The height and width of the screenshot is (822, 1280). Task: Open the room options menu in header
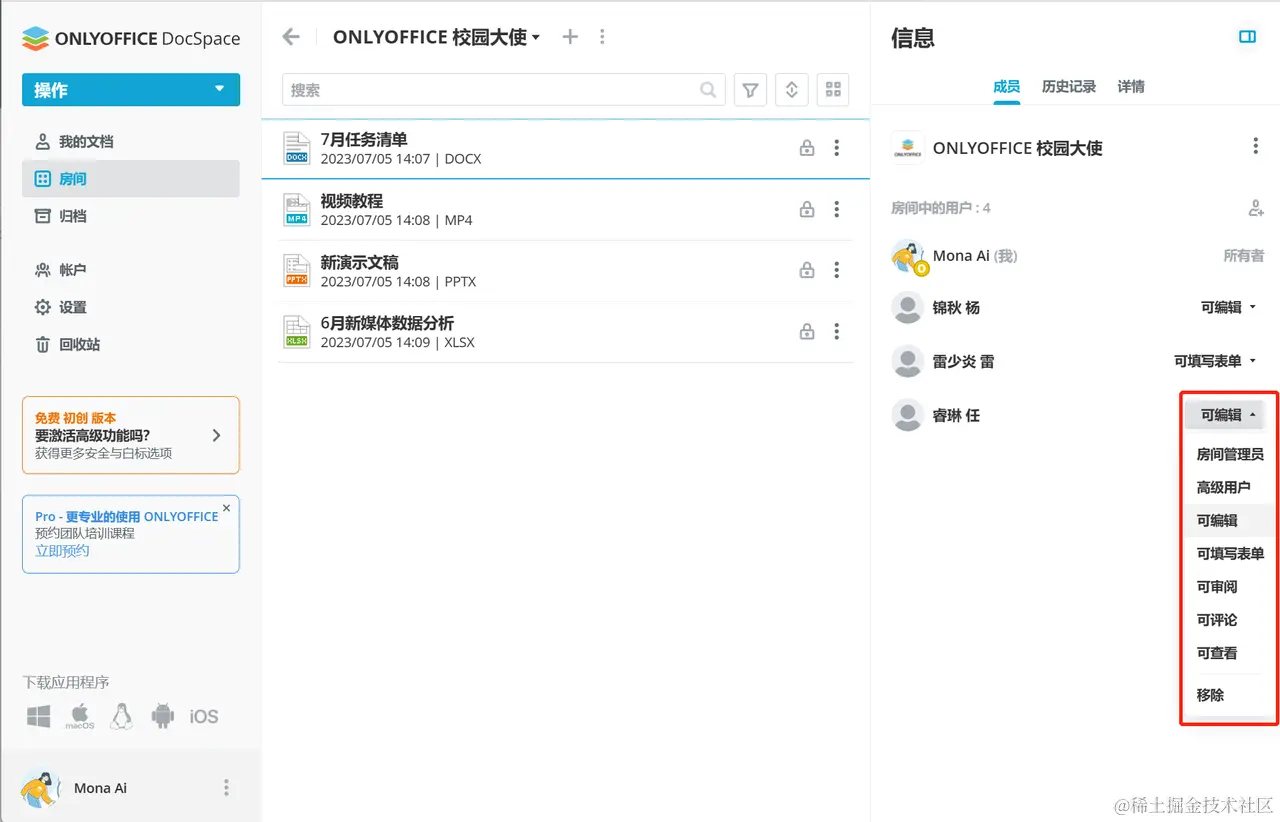point(602,37)
